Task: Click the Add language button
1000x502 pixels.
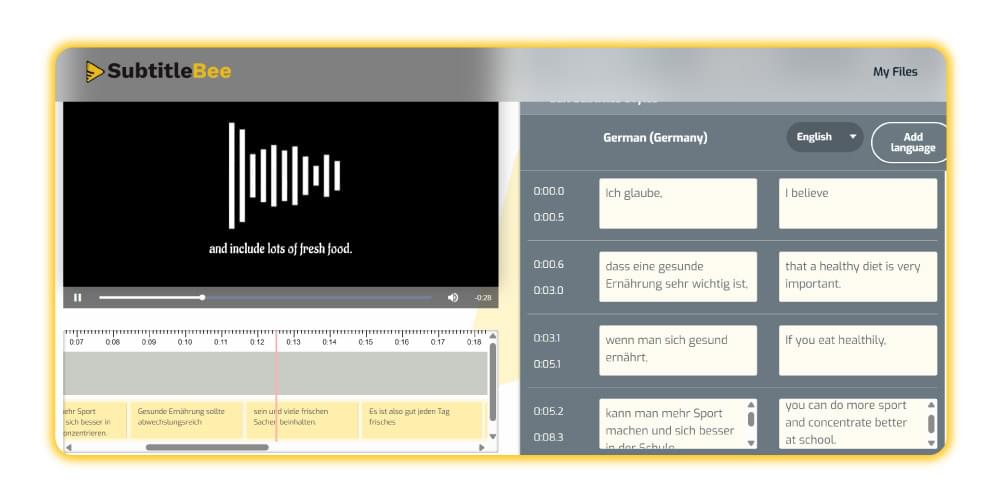Action: pos(911,142)
